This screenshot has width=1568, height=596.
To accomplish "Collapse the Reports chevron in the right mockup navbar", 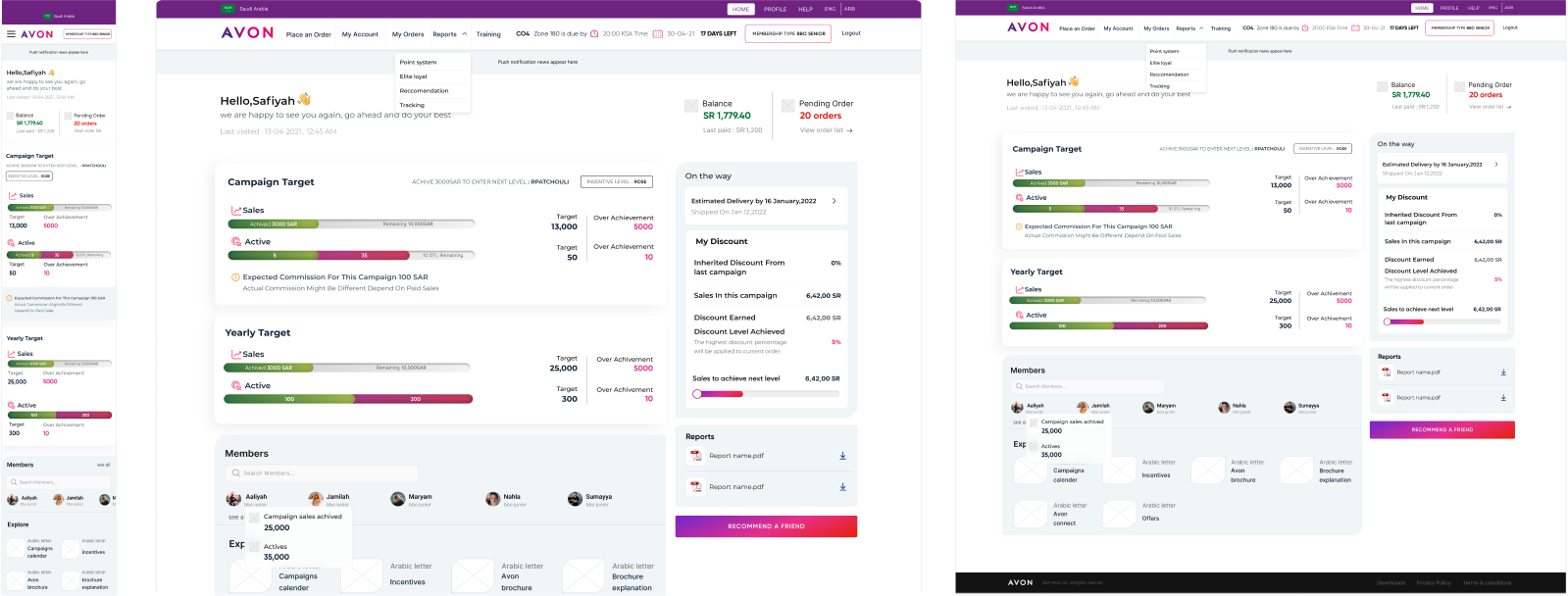I will point(1201,28).
